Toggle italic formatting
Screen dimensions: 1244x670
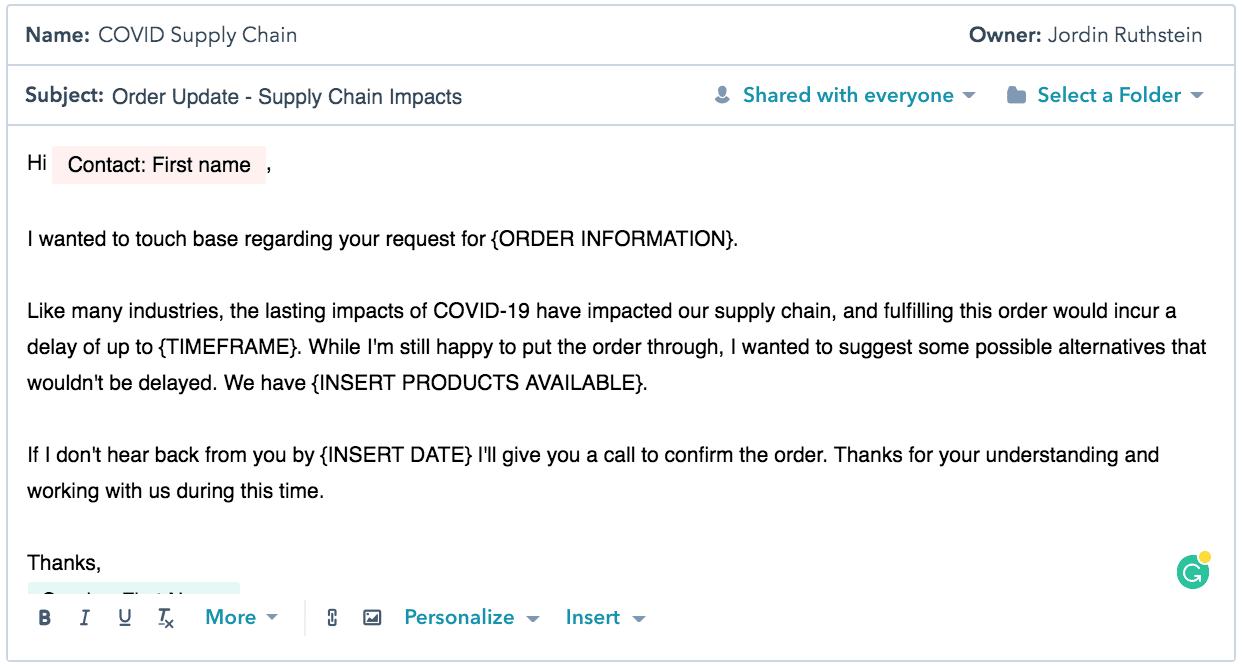[84, 617]
